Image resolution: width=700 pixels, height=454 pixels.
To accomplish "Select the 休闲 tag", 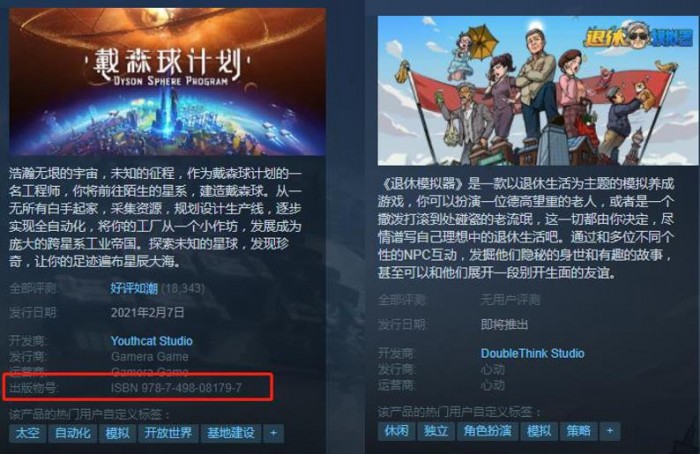I will pos(396,431).
